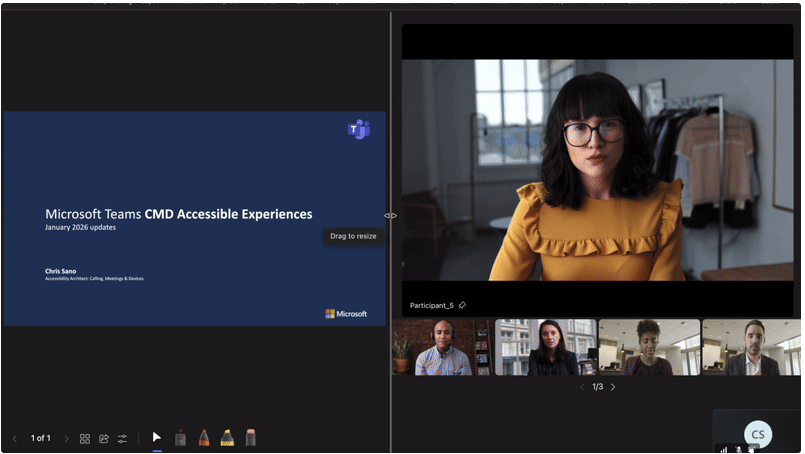Show next page of participant videos
The width and height of the screenshot is (805, 454).
[x=613, y=387]
